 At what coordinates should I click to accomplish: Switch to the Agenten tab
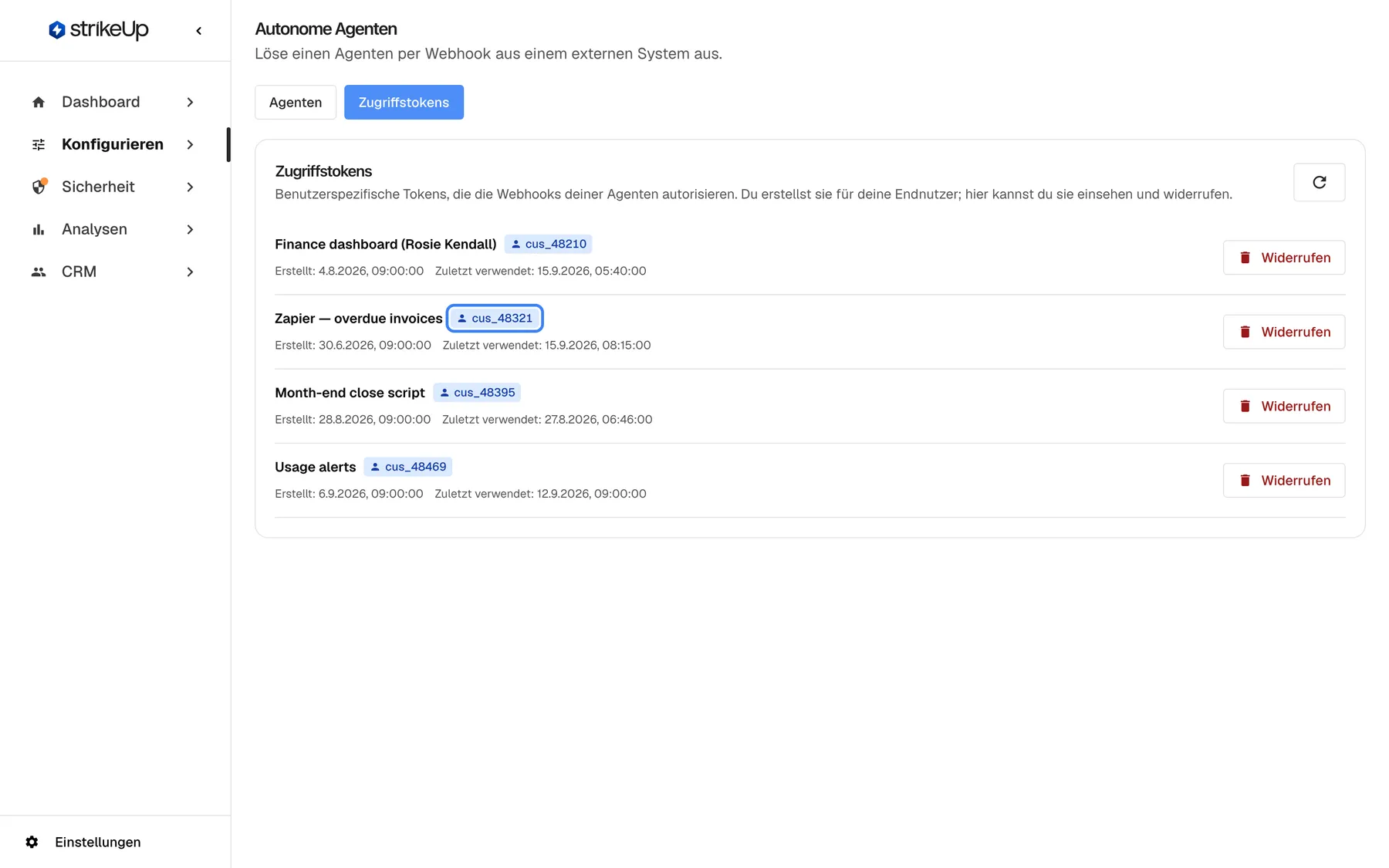click(x=296, y=102)
